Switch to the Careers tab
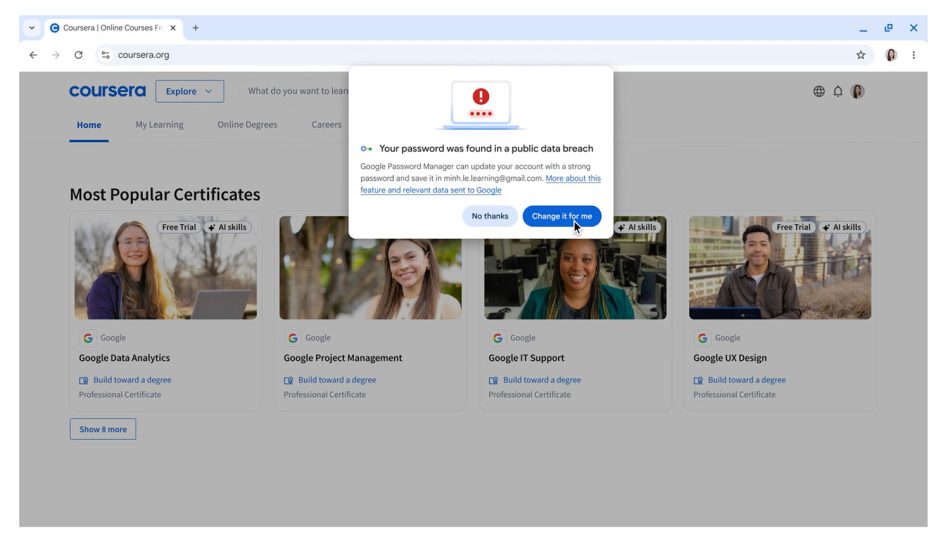 (x=327, y=125)
